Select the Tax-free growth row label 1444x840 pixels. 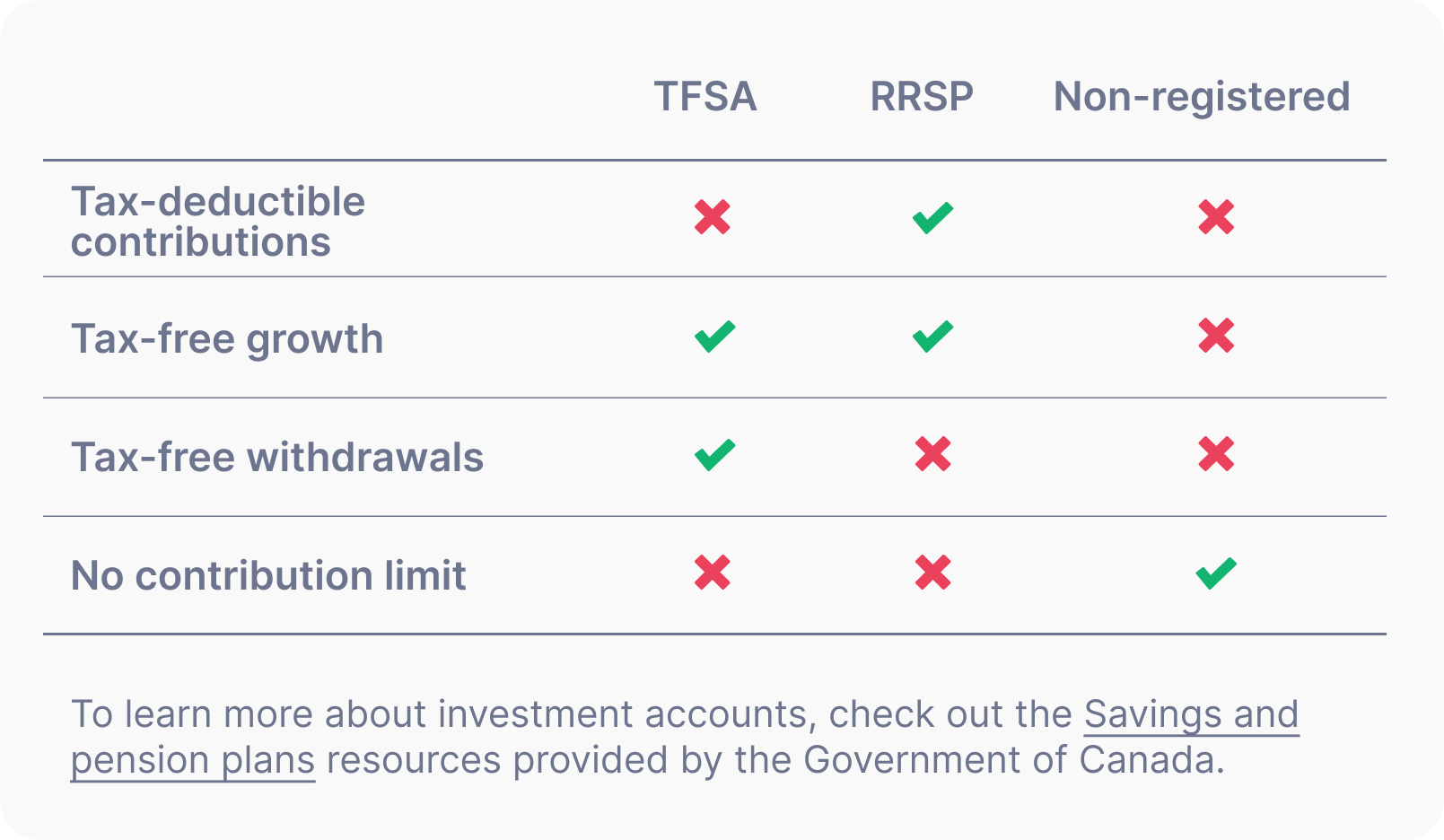[x=227, y=339]
